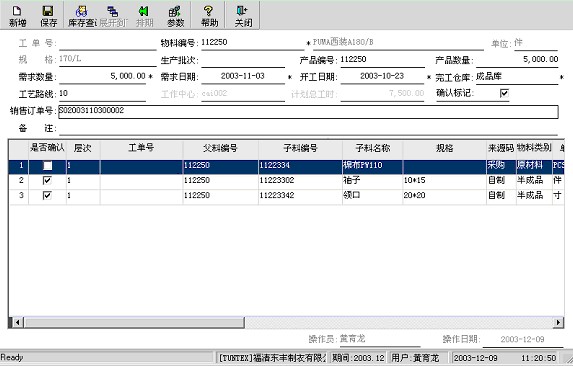Open the 帮助 help icon
This screenshot has width=573, height=366.
point(209,16)
